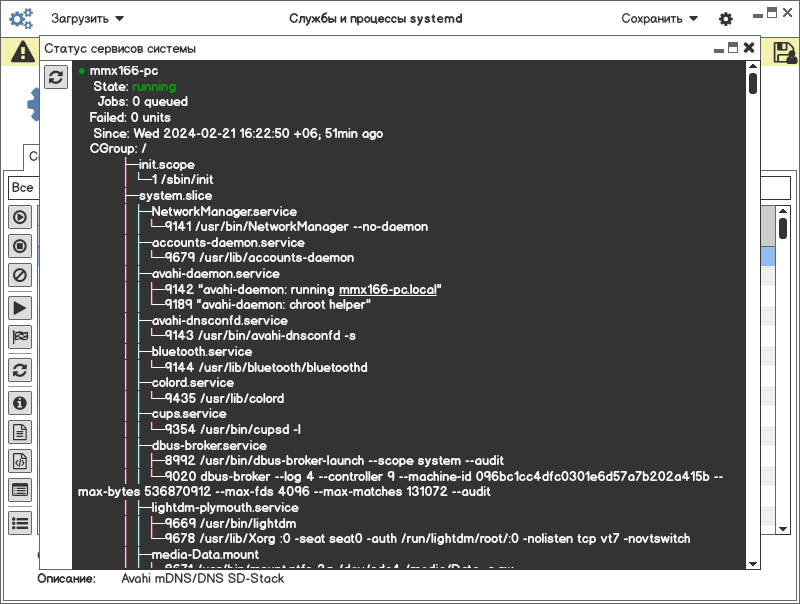Click the save-as-user floppy disk icon

785,53
